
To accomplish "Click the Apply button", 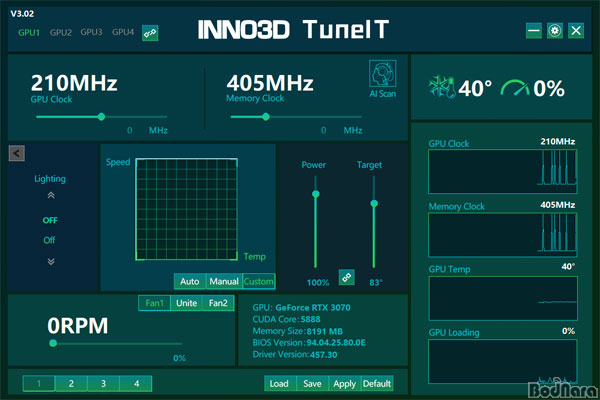I will click(344, 384).
